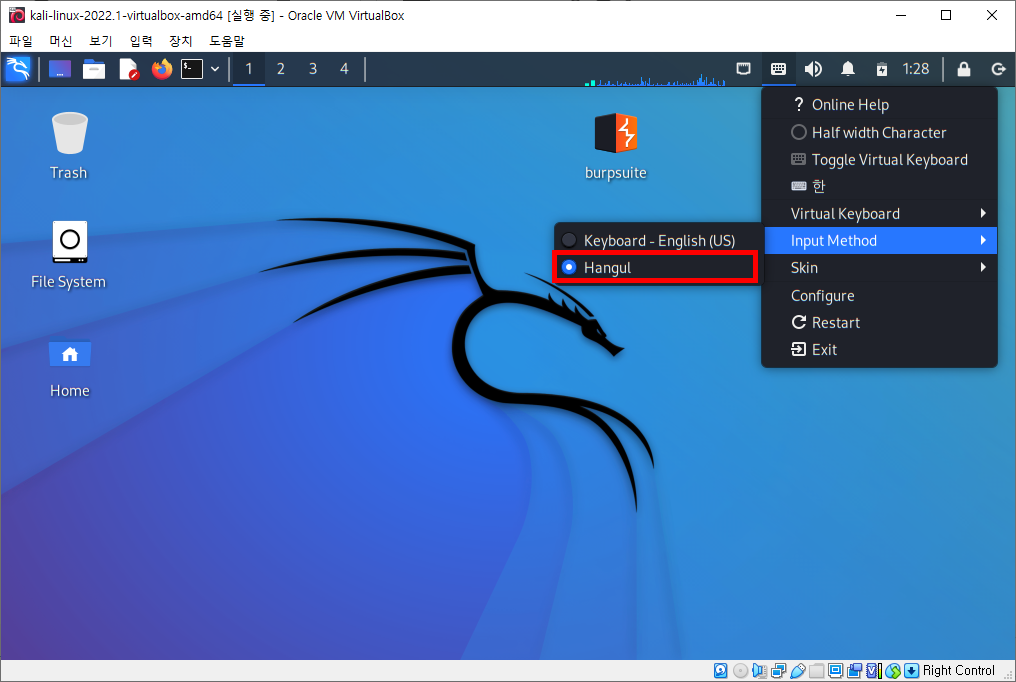This screenshot has height=682, width=1016.
Task: Click the network display tray icon
Action: click(x=744, y=69)
